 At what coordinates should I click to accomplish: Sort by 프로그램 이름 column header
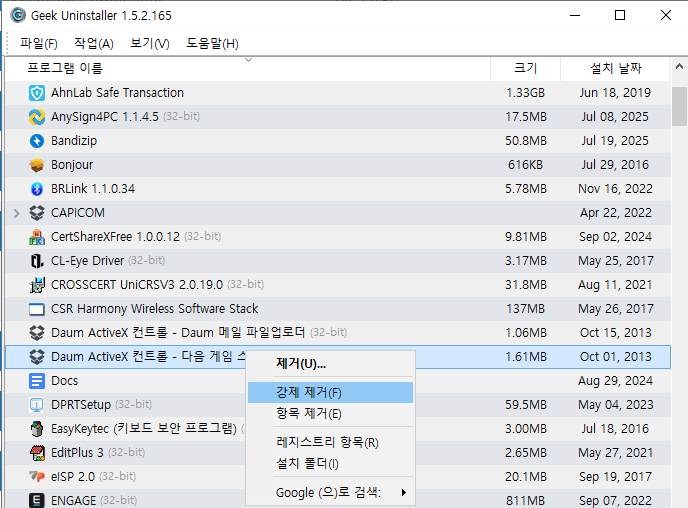click(248, 68)
